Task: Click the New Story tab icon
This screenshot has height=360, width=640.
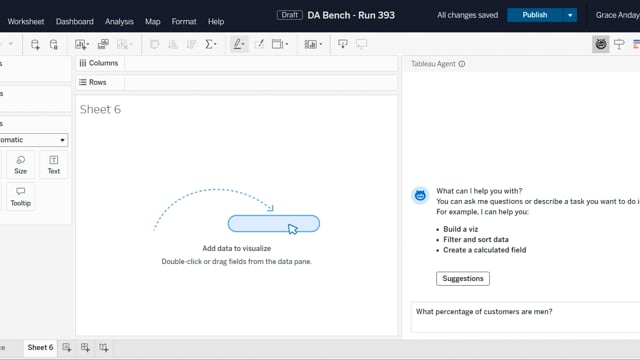Action: [104, 347]
